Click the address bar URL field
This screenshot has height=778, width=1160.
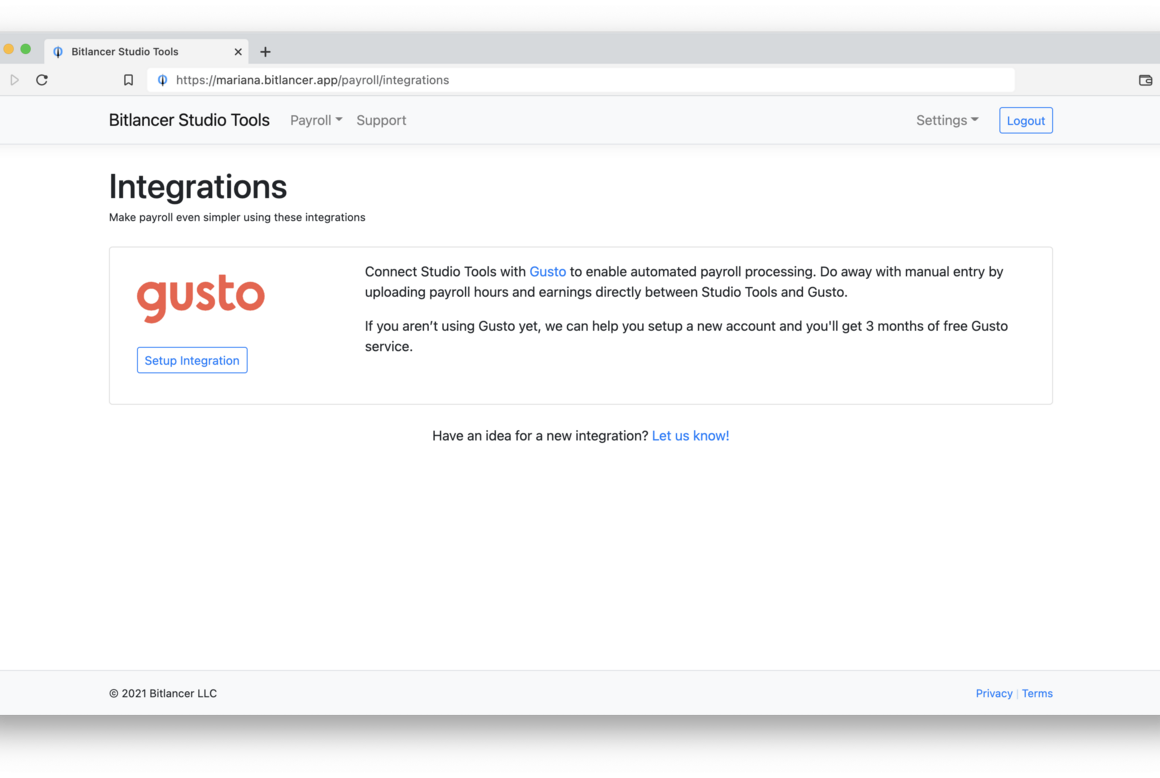point(581,80)
